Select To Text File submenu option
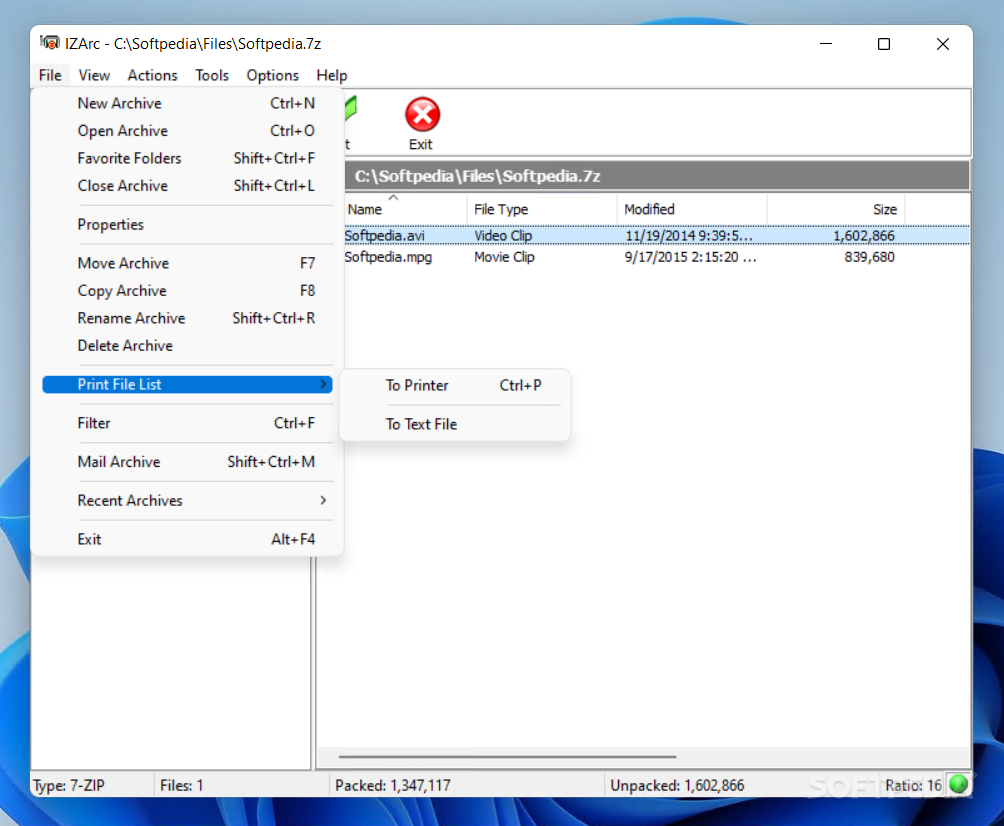The image size is (1004, 826). (455, 424)
